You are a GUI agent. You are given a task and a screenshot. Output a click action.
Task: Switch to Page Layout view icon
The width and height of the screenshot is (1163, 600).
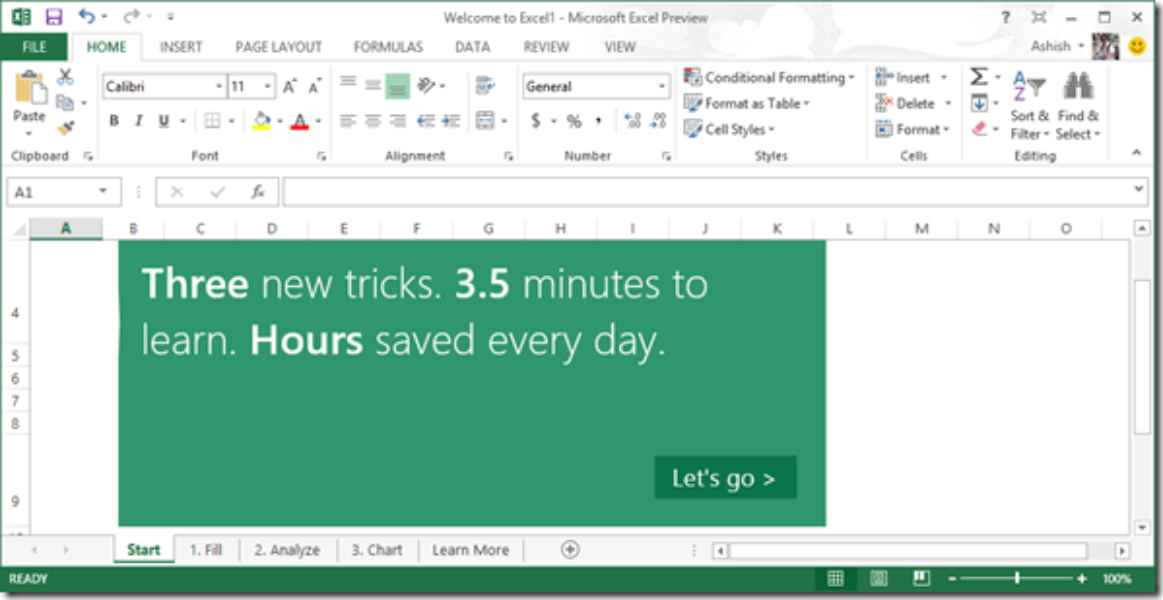(x=879, y=578)
